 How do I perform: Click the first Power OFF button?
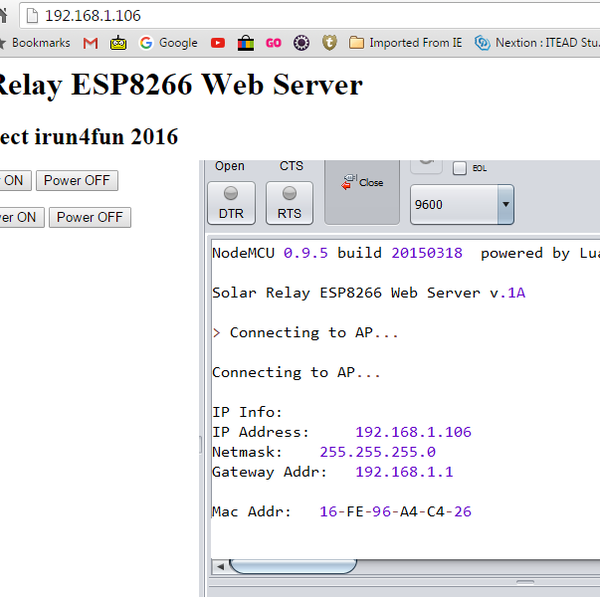tap(77, 181)
